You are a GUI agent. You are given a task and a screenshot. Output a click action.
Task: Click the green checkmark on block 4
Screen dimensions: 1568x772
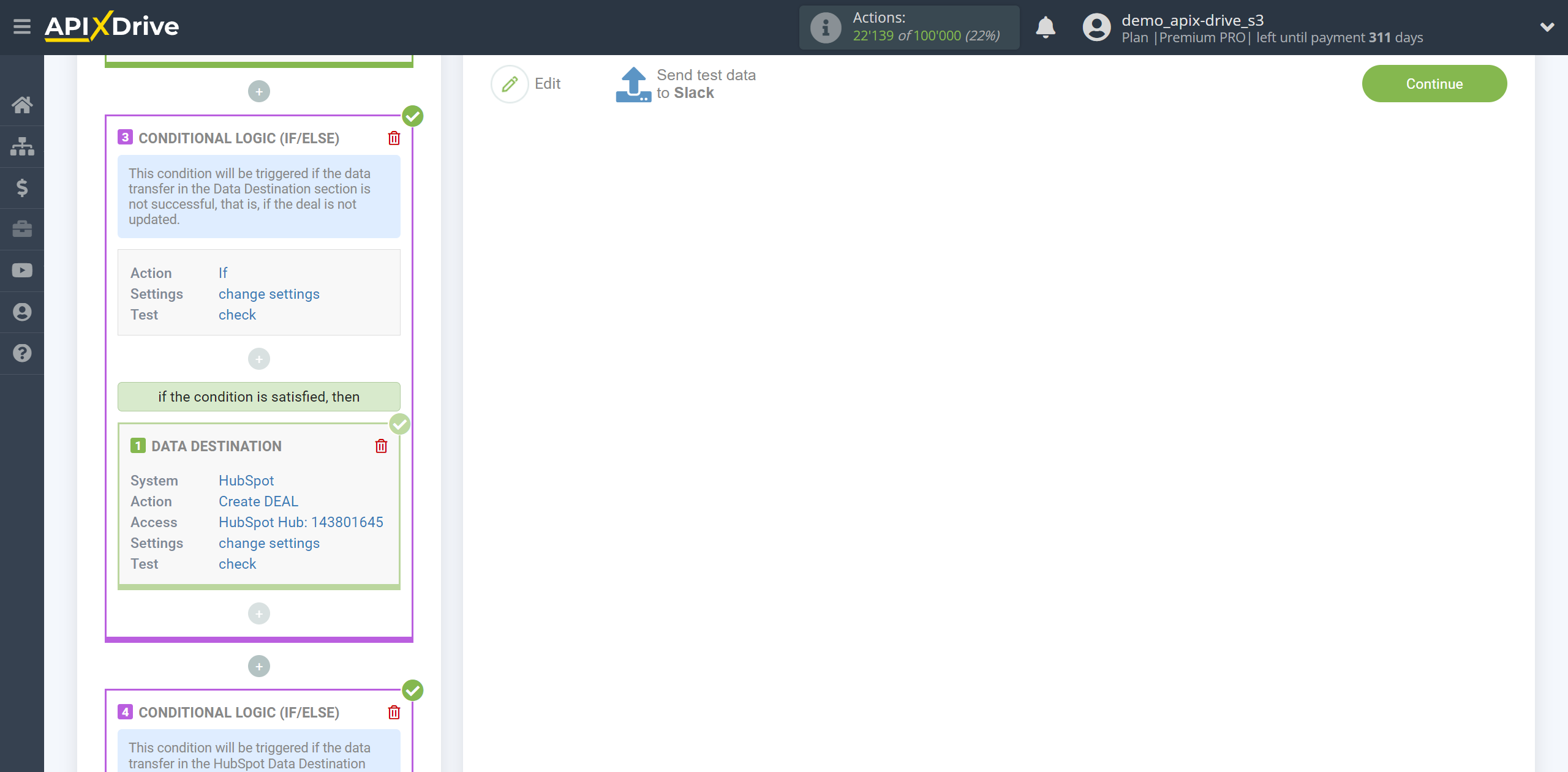pos(413,690)
